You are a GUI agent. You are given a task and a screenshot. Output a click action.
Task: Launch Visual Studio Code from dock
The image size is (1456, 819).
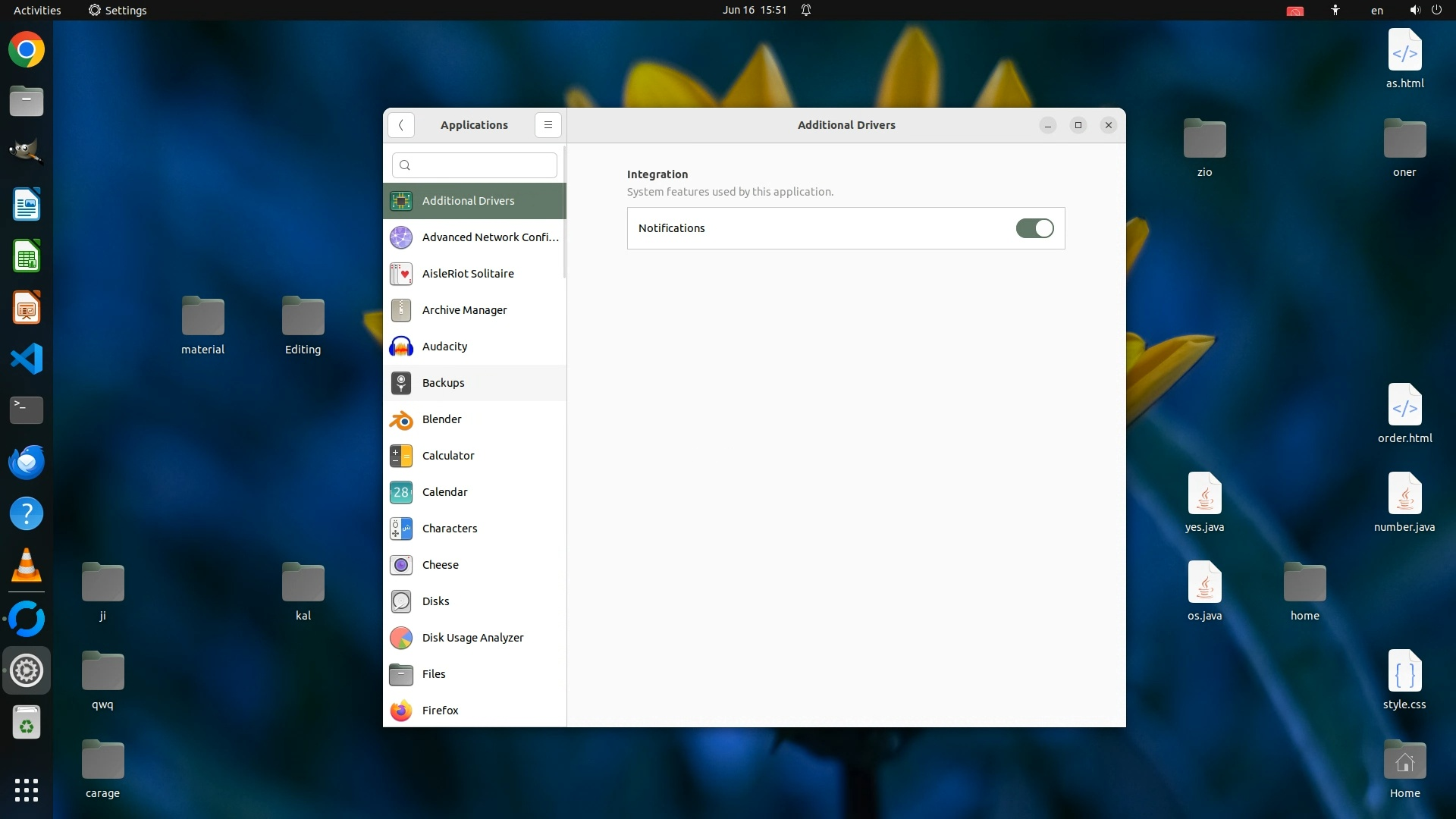point(27,359)
